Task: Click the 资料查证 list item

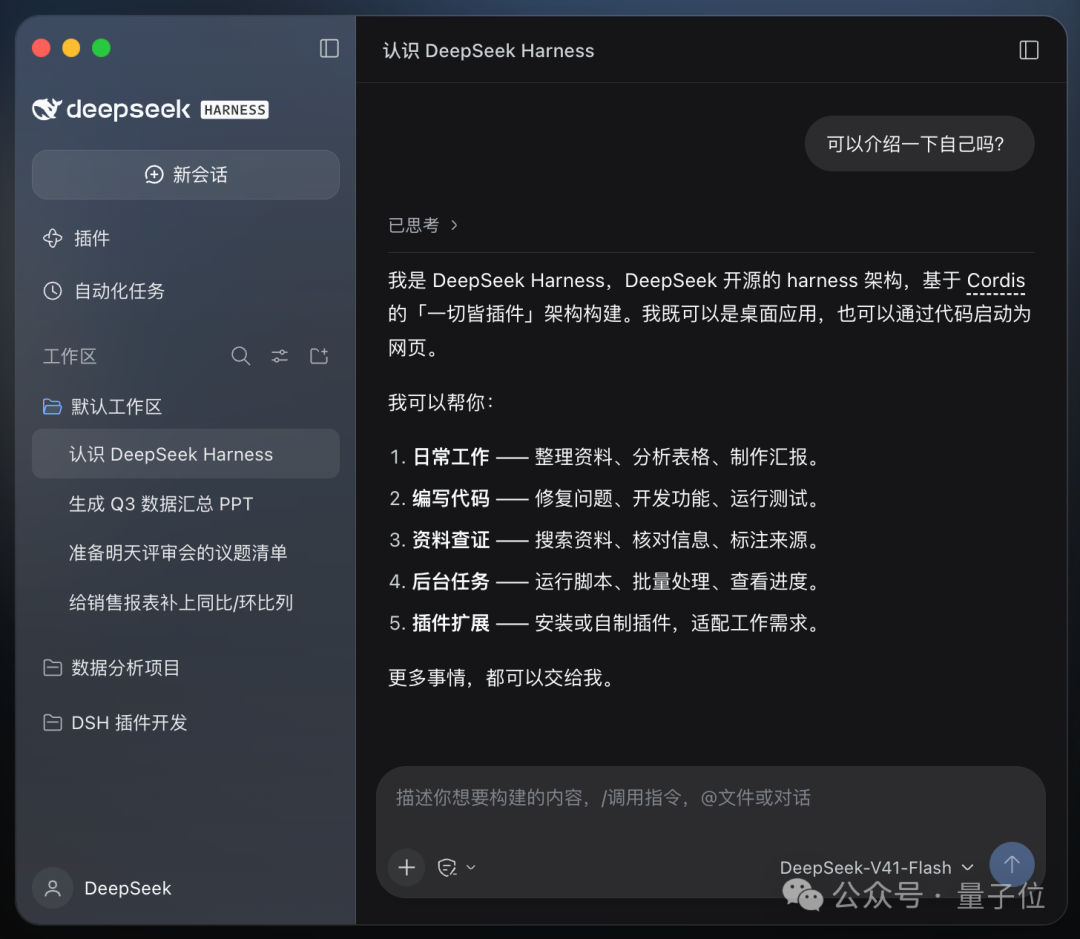Action: point(606,539)
